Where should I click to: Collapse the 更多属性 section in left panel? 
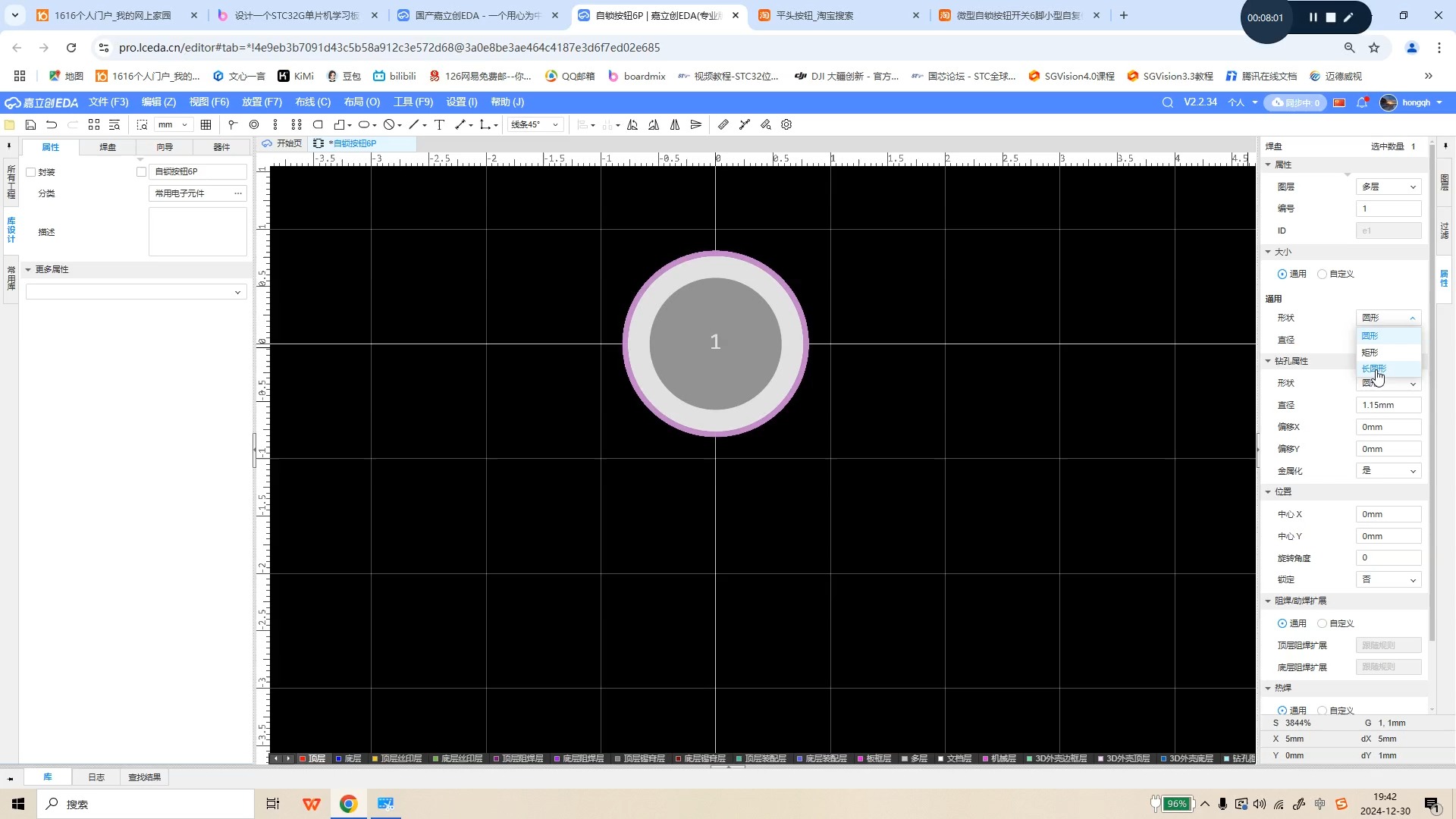(x=28, y=269)
